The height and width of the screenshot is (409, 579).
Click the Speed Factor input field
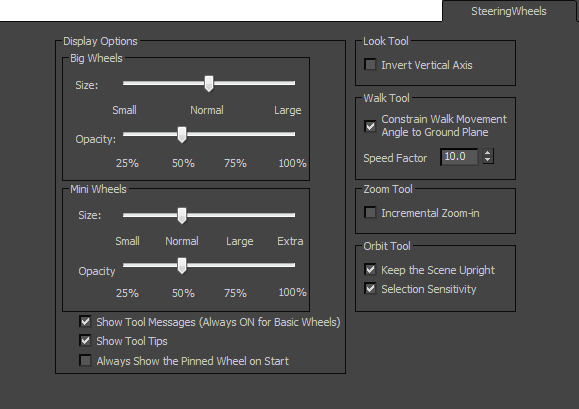tap(459, 157)
